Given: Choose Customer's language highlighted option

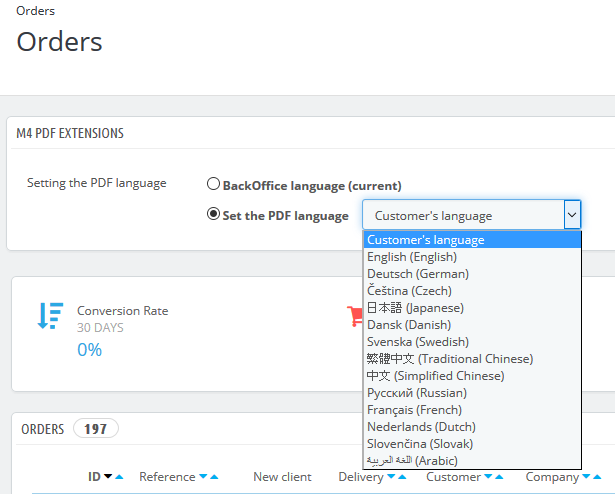Looking at the screenshot, I should click(x=472, y=240).
